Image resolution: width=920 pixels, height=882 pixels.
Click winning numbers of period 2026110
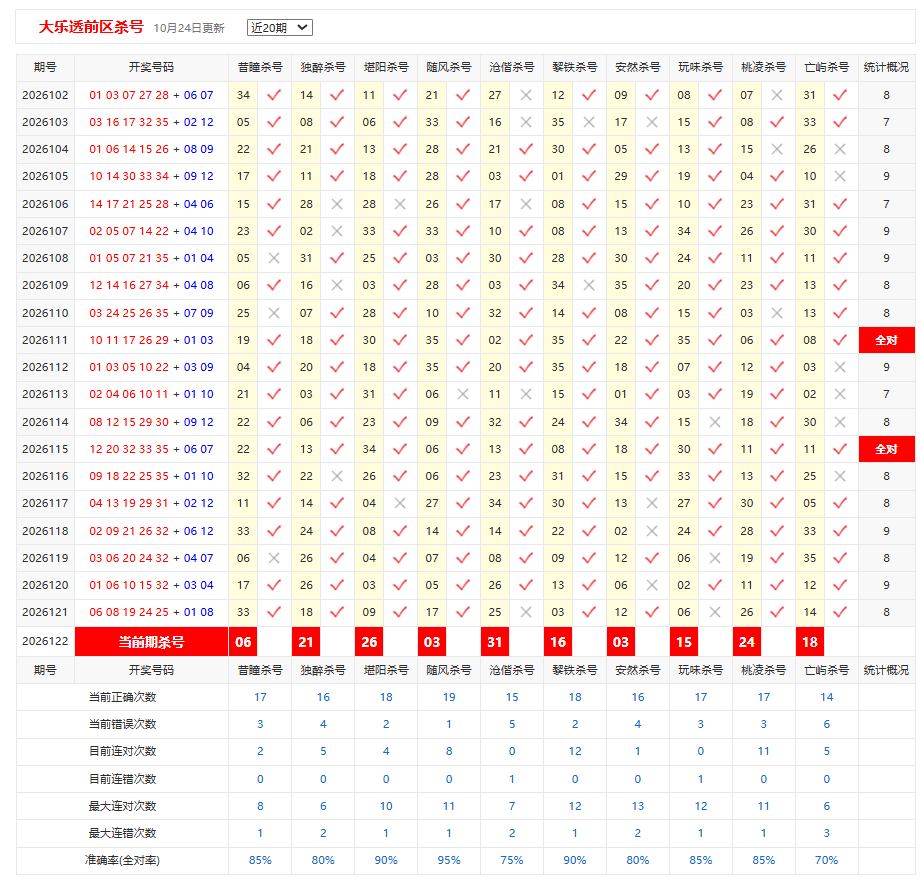(151, 313)
